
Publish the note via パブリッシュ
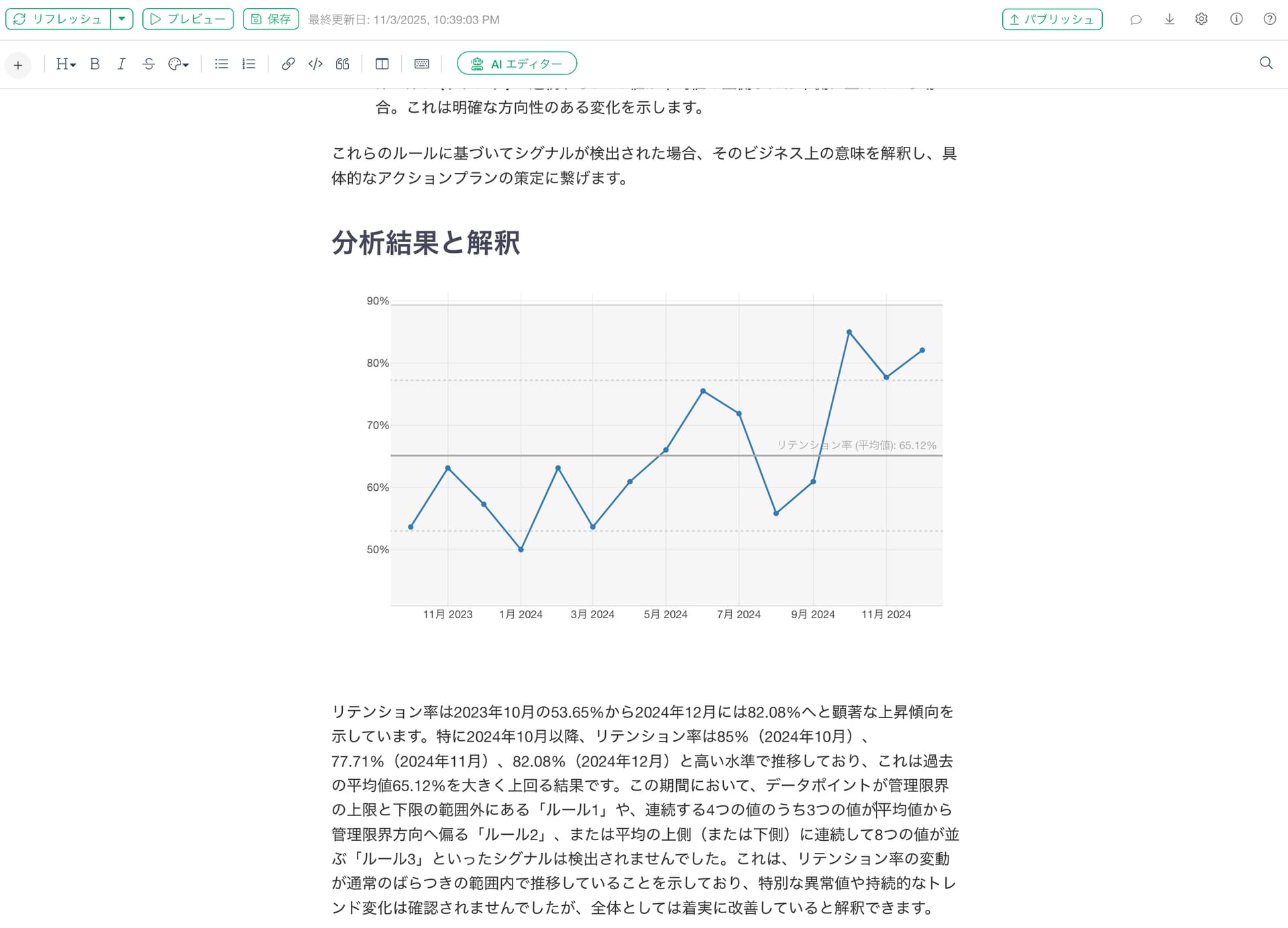pyautogui.click(x=1052, y=19)
